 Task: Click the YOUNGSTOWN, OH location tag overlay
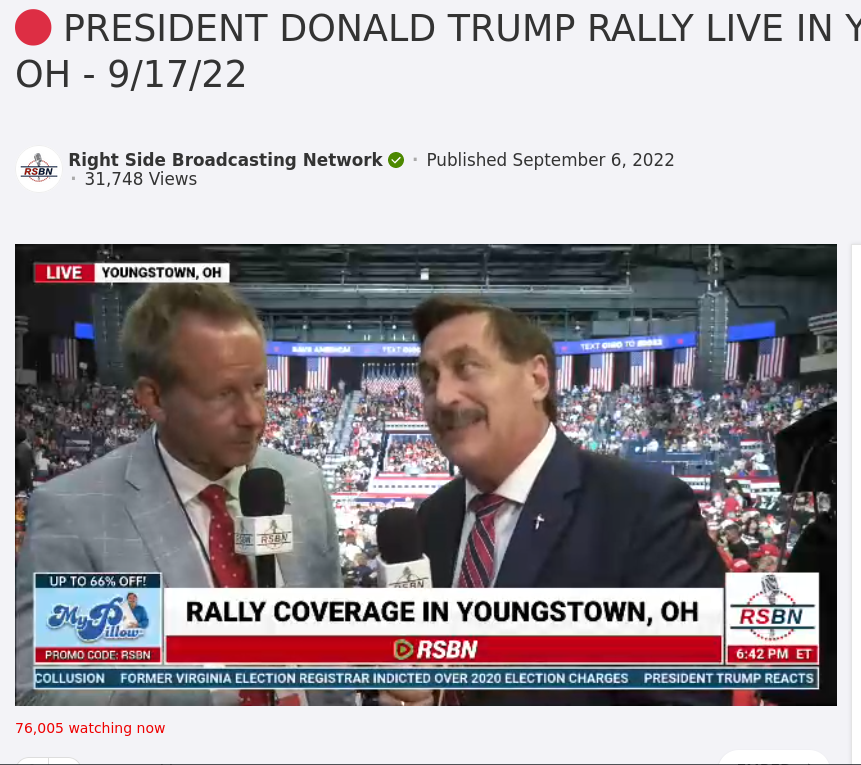coord(161,273)
